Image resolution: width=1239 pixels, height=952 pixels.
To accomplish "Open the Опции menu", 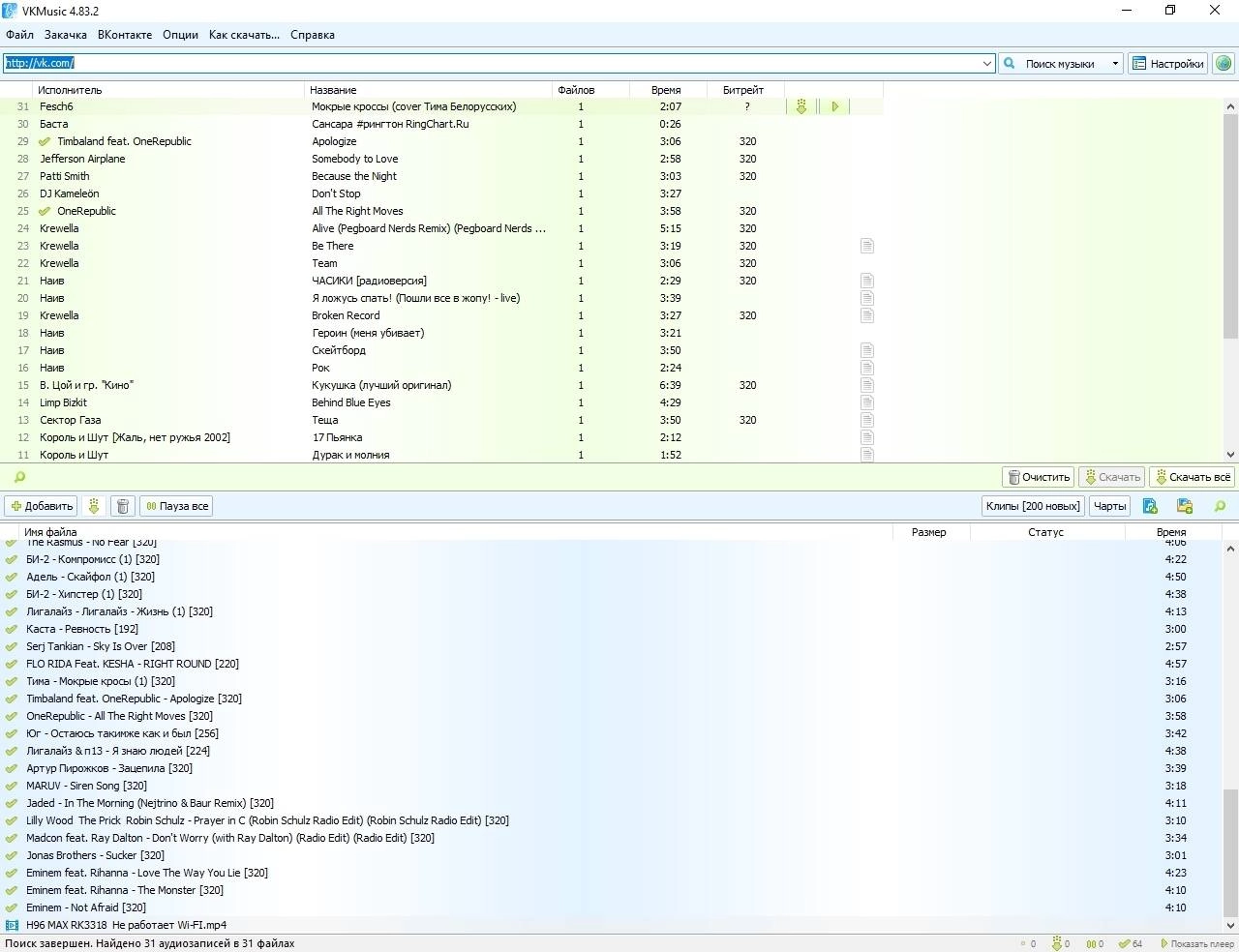I will [180, 35].
